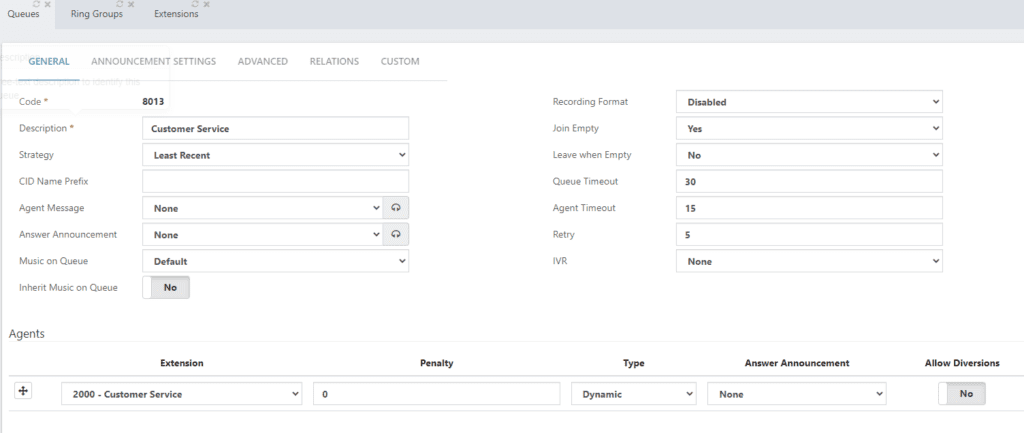Expand the Recording Format dropdown

click(x=809, y=102)
